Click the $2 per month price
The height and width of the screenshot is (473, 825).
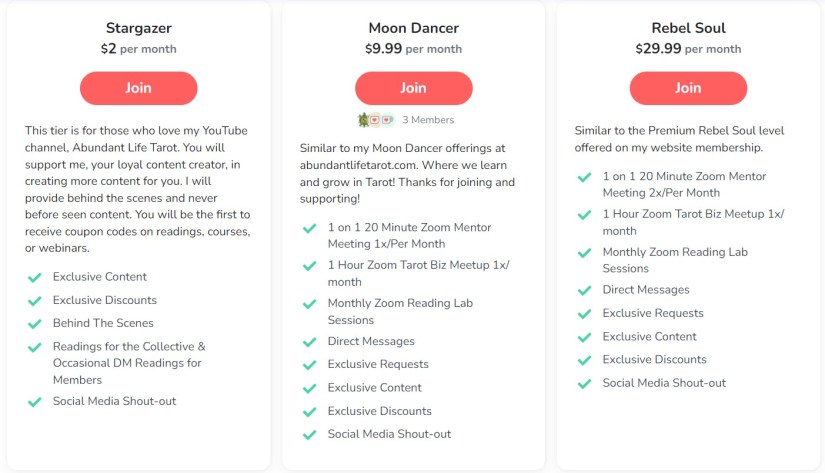138,48
